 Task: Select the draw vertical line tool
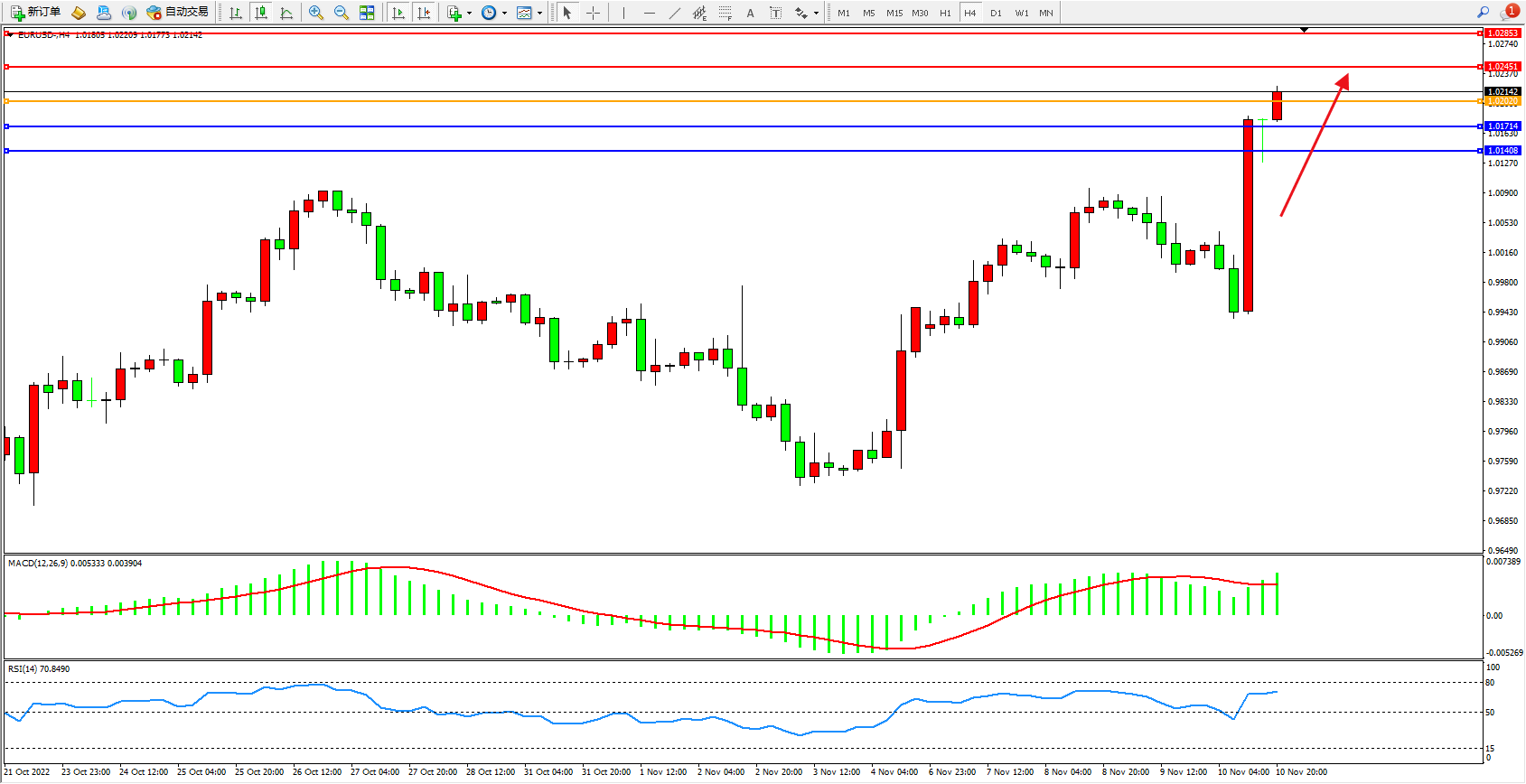coord(623,13)
